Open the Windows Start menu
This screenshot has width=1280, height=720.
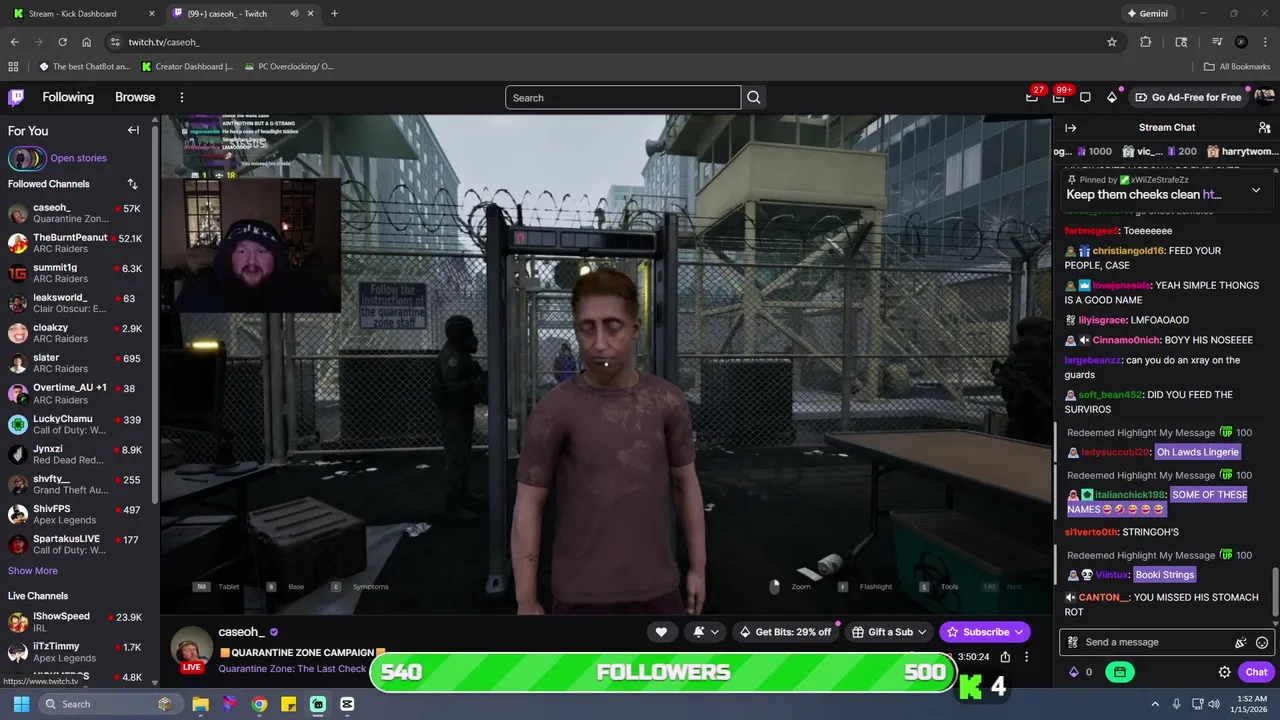click(x=21, y=704)
